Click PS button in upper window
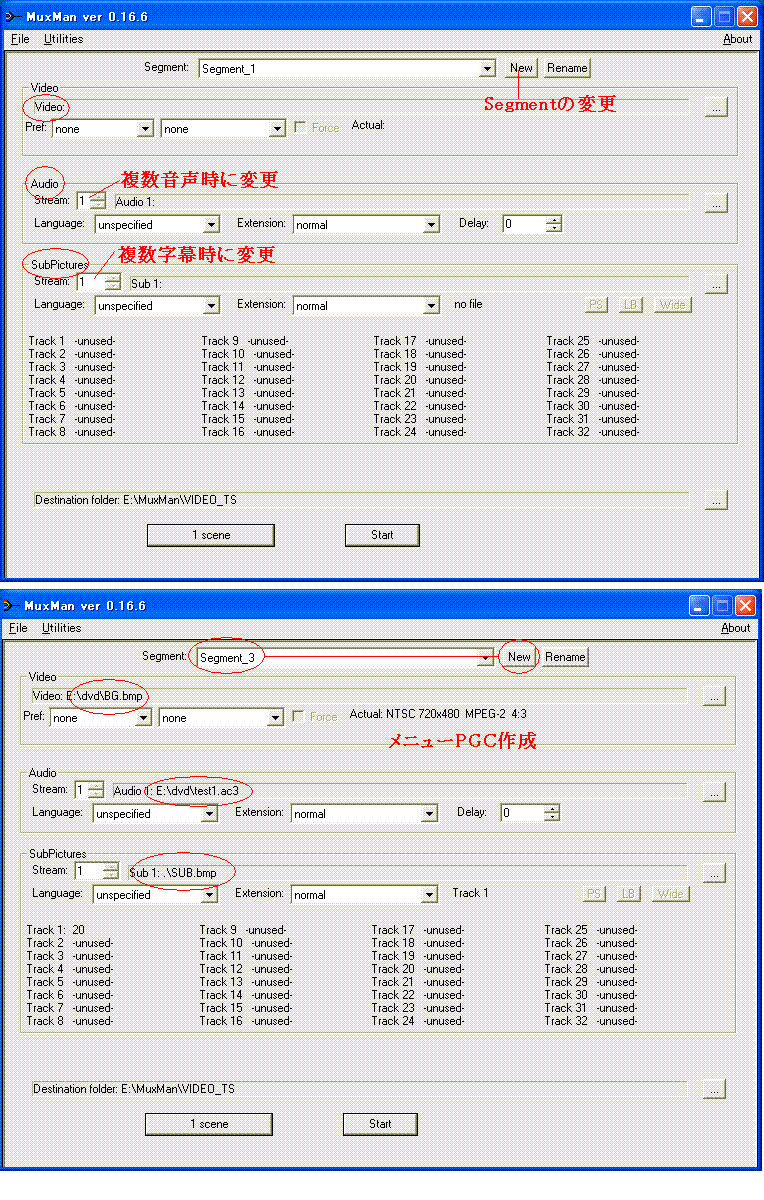Image resolution: width=764 pixels, height=1200 pixels. point(597,305)
